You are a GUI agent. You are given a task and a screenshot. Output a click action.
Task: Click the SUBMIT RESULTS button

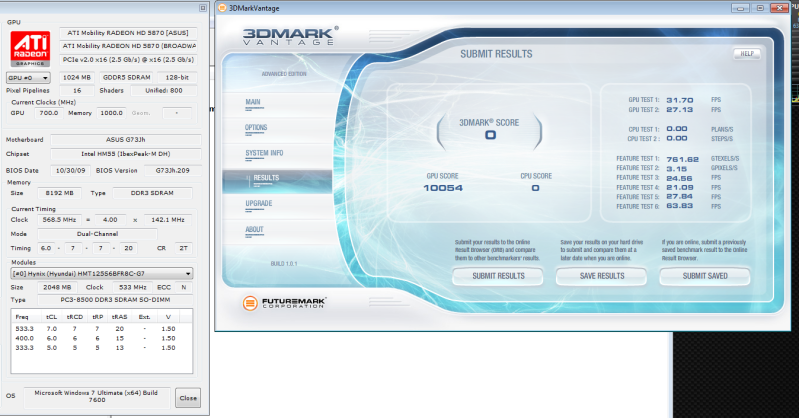tap(498, 276)
